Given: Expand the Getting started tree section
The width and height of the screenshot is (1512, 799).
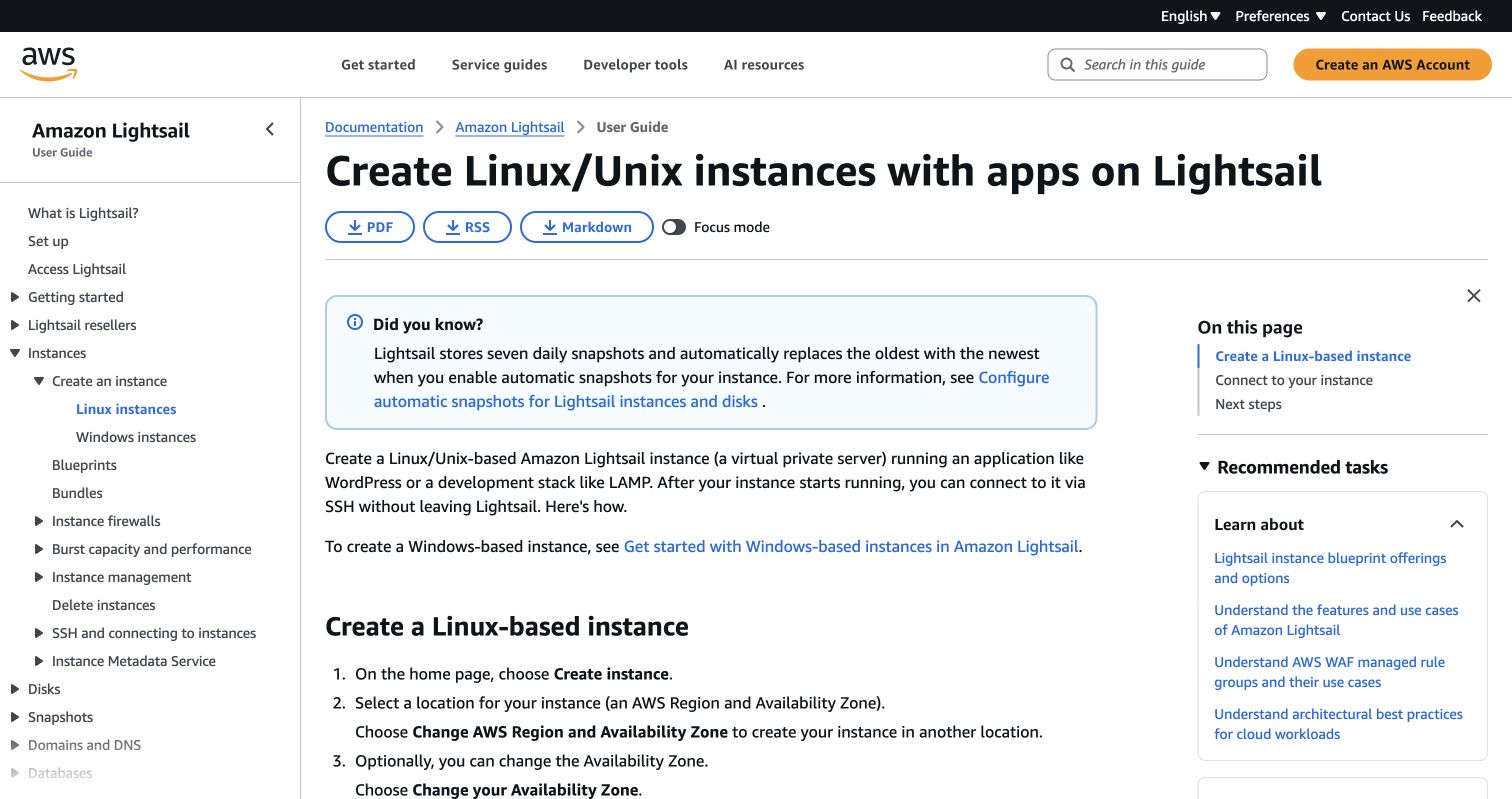Looking at the screenshot, I should tap(15, 297).
